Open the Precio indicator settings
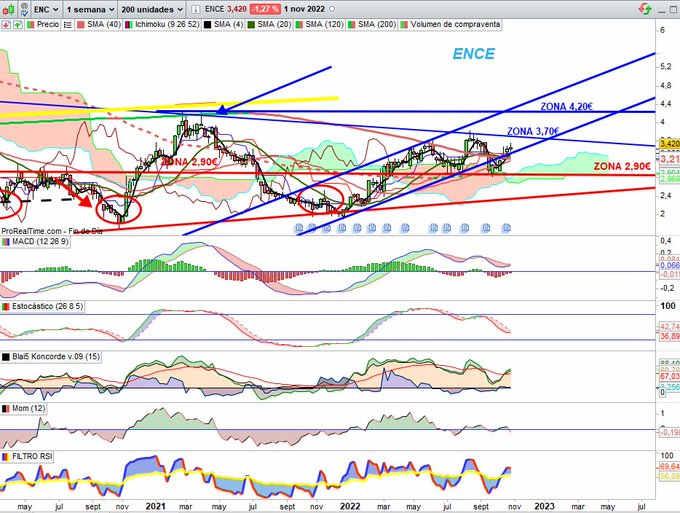The width and height of the screenshot is (680, 513). [47, 25]
